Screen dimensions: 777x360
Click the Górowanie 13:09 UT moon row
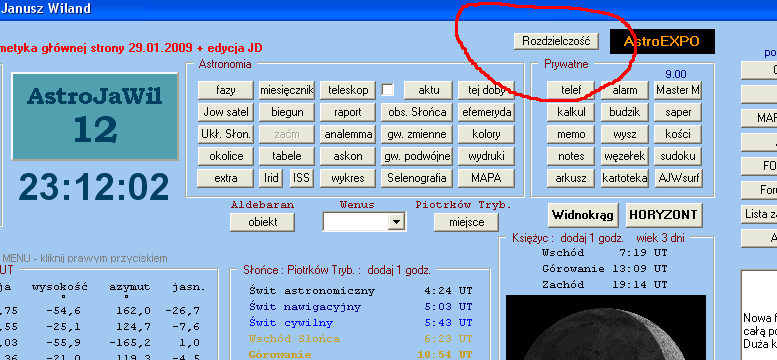[x=605, y=269]
